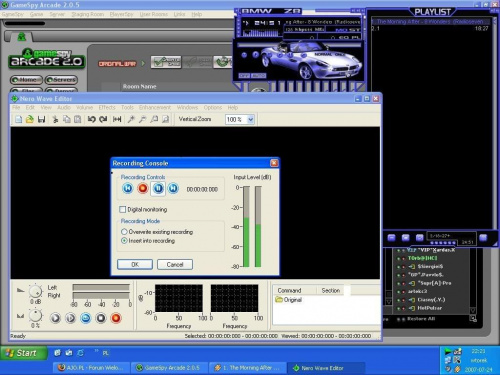Screen dimensions: 500x375
Task: Open the View menu in Nero Wave Editor
Action: click(x=46, y=107)
